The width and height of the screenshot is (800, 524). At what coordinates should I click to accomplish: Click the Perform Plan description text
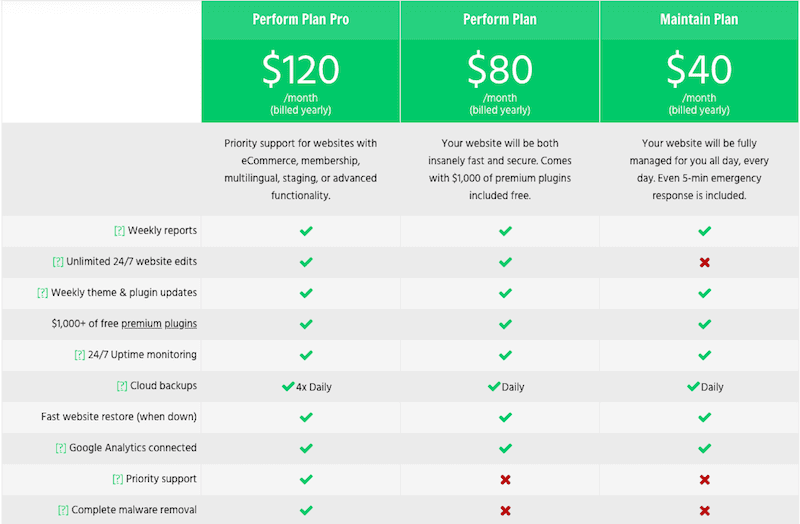click(500, 169)
